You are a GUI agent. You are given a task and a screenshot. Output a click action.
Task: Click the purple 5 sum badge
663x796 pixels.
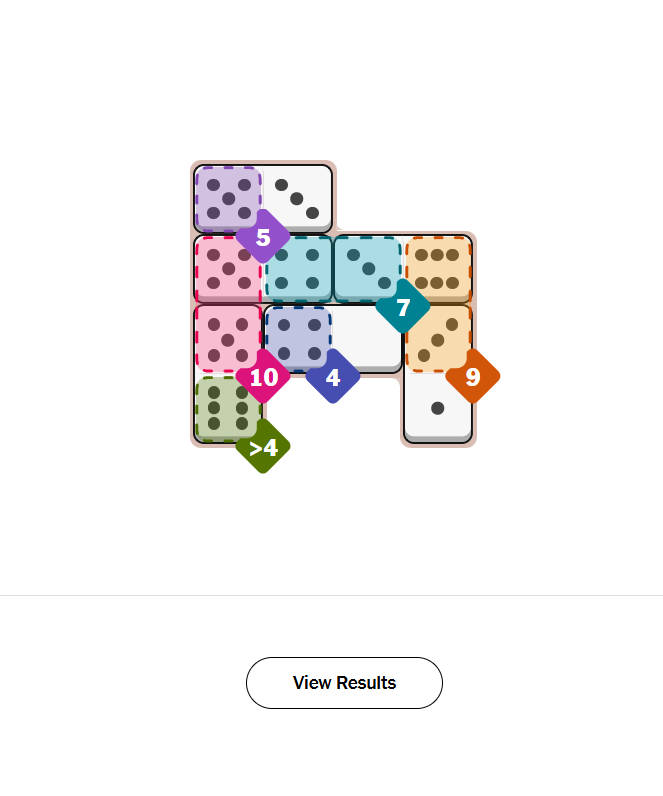pos(263,237)
